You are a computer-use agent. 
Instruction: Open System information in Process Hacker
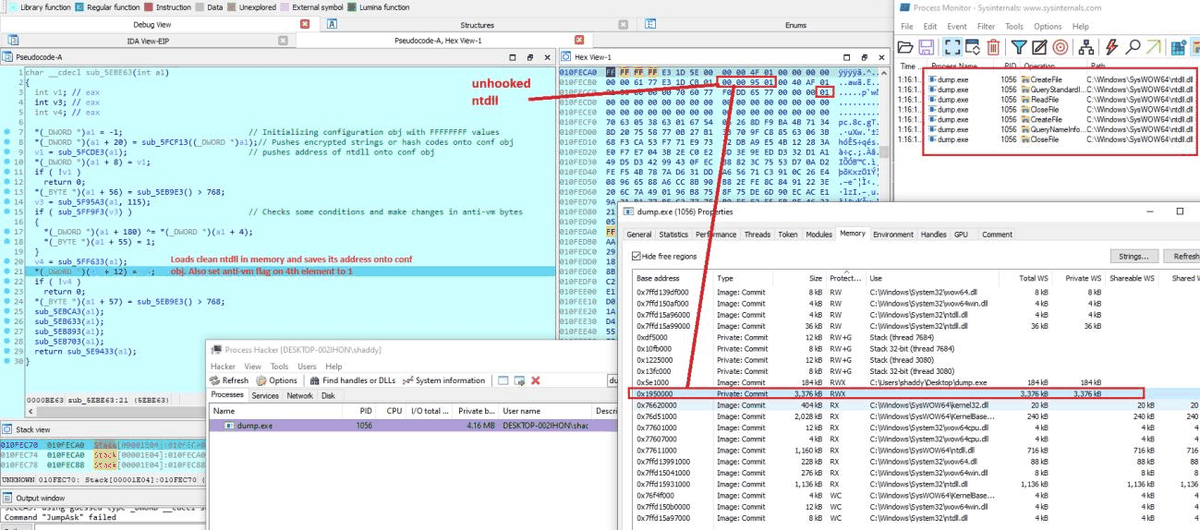coord(444,380)
